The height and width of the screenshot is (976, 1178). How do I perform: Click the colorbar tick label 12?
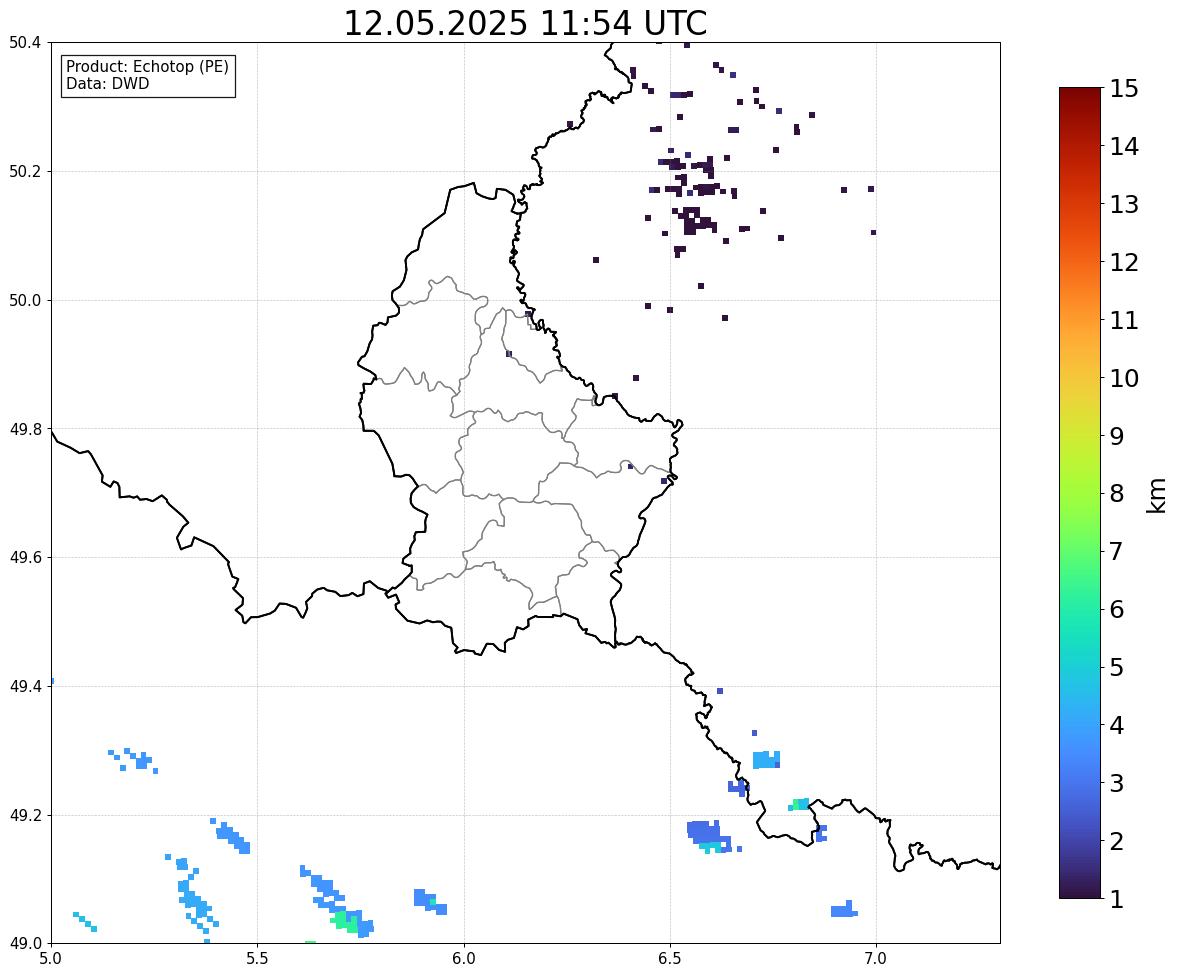coord(1124,262)
